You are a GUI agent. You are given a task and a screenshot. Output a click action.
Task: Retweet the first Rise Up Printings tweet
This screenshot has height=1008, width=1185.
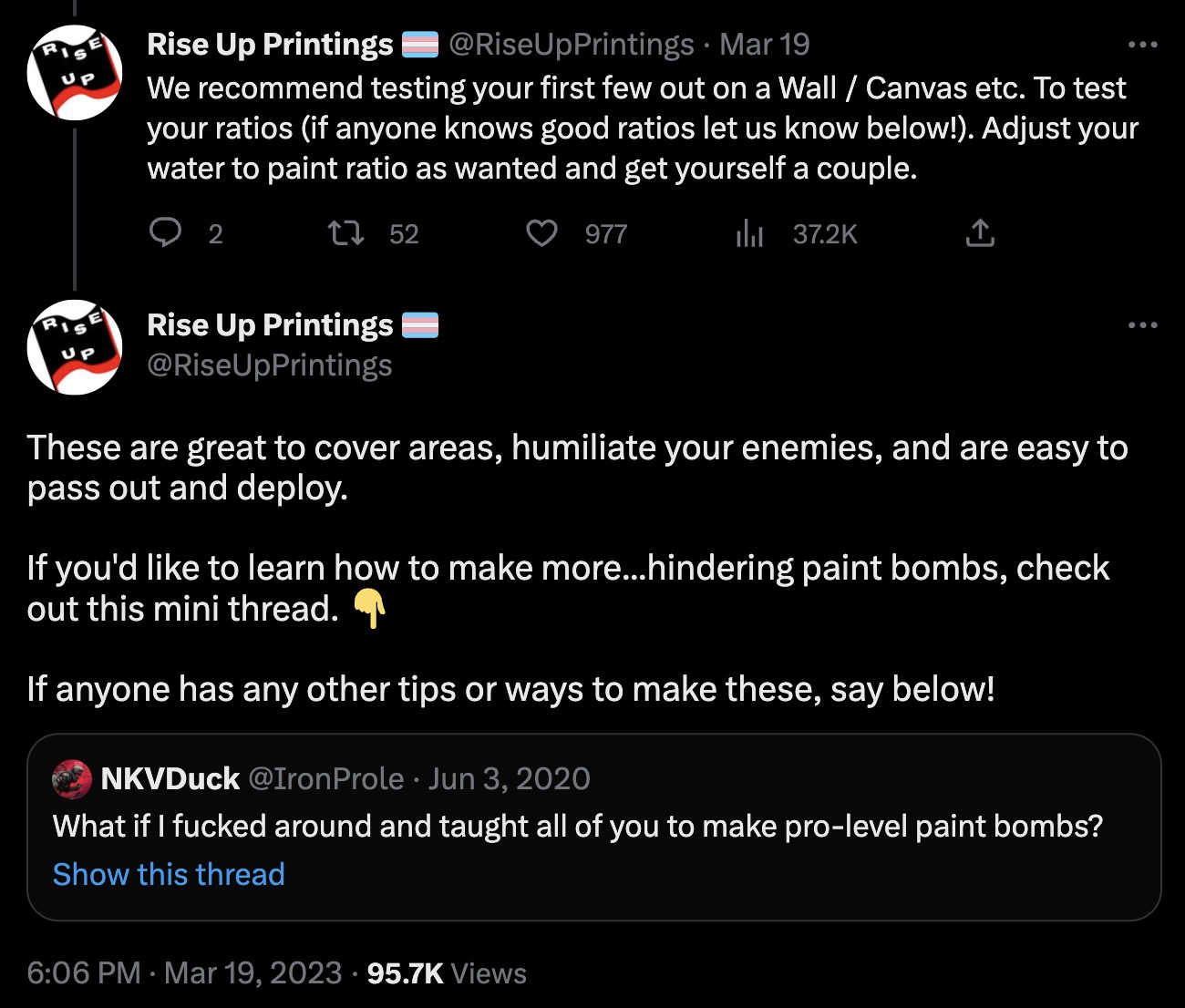pyautogui.click(x=346, y=233)
